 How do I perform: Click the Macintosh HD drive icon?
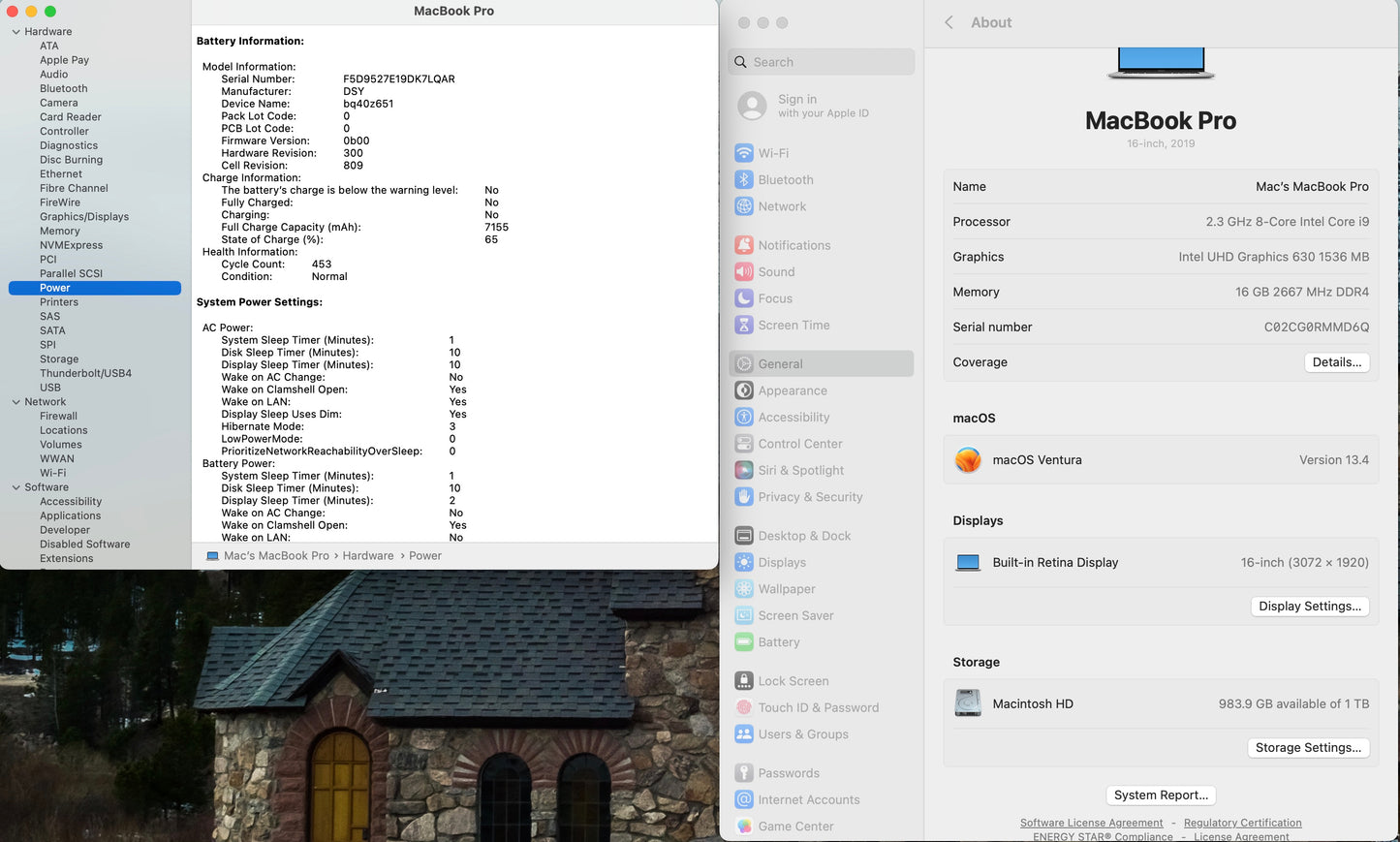point(968,704)
